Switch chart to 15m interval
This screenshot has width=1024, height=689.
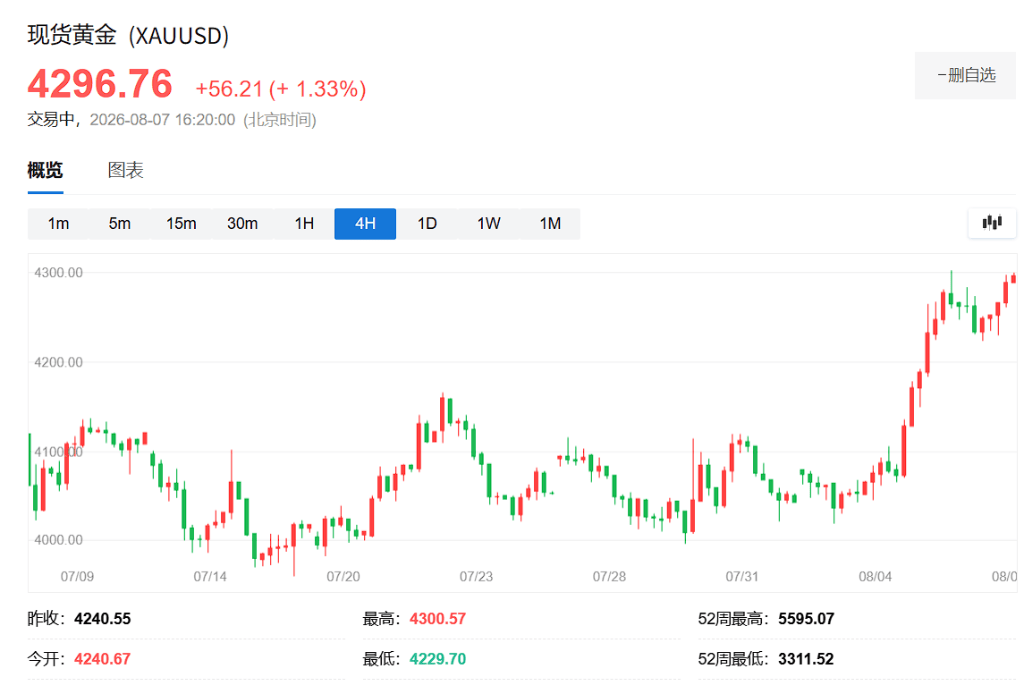181,224
